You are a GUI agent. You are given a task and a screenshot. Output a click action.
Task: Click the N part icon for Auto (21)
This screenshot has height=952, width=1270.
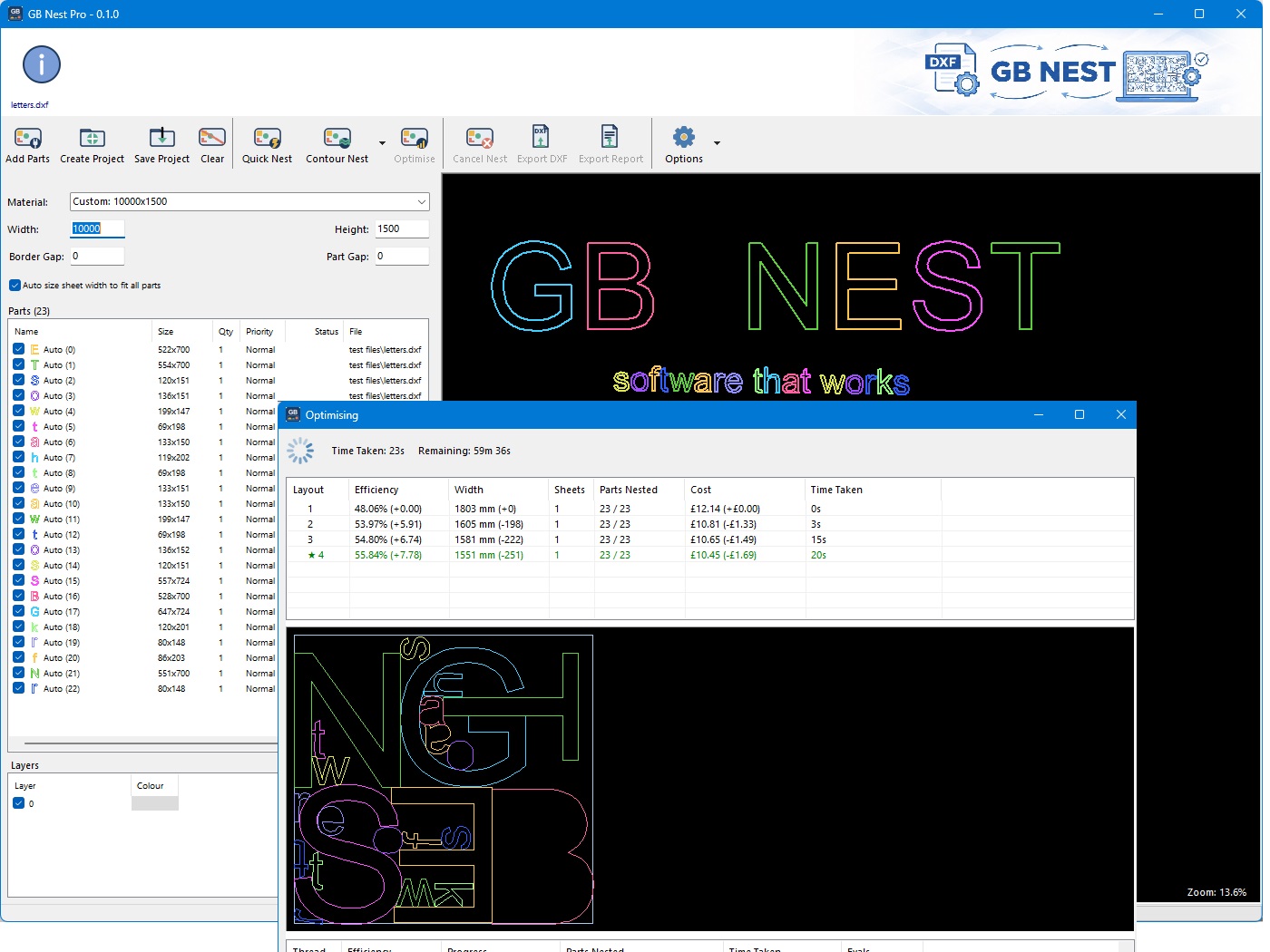coord(34,674)
